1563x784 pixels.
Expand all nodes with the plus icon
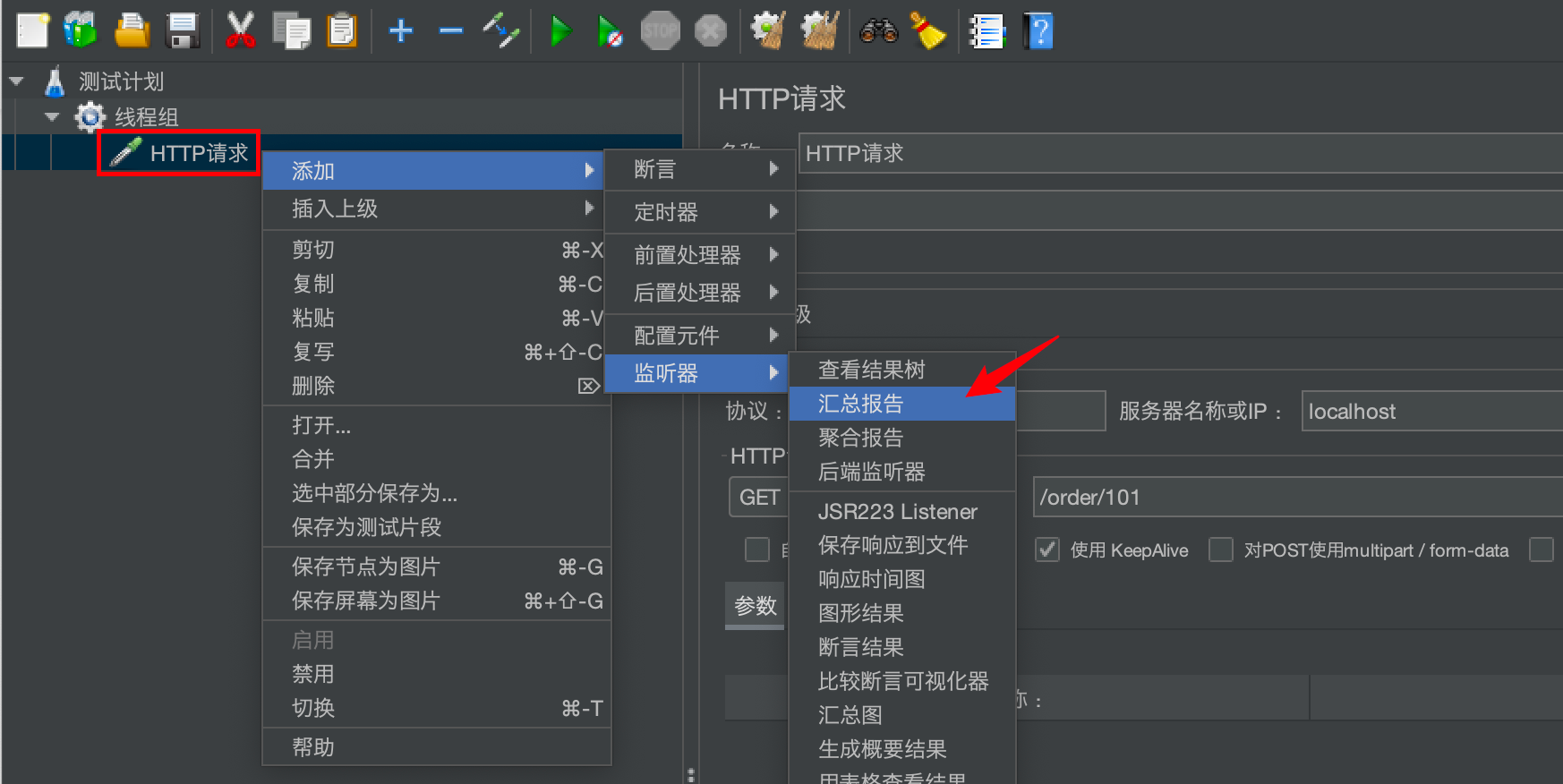(x=401, y=31)
